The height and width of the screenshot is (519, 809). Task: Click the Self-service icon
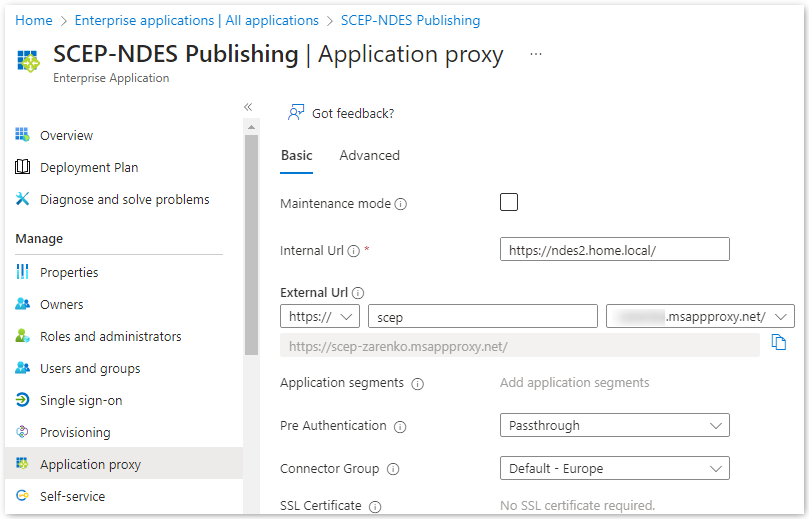[22, 495]
